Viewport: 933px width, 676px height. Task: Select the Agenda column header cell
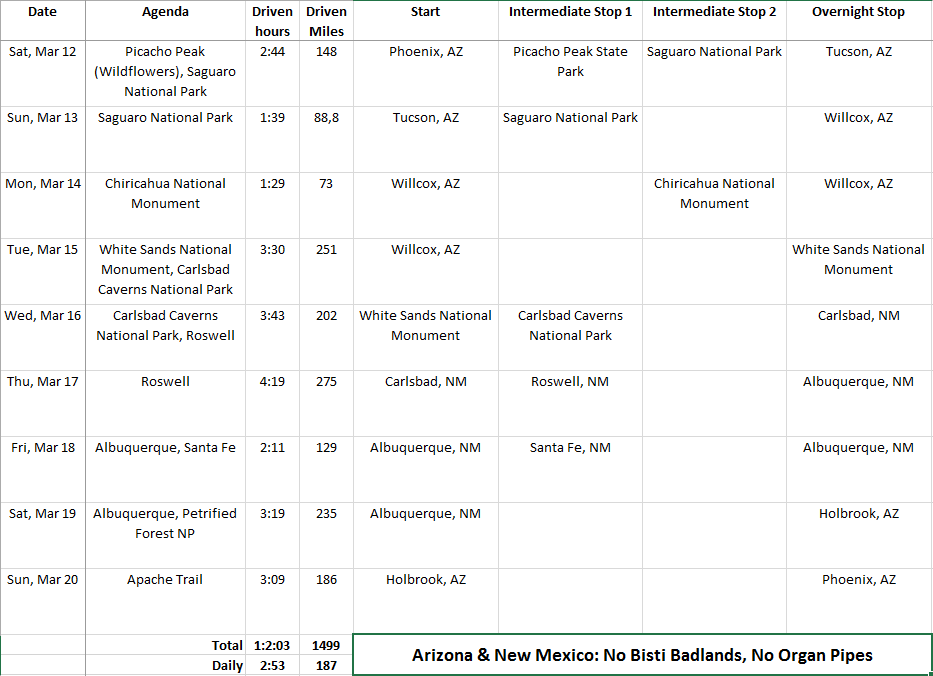[x=165, y=12]
